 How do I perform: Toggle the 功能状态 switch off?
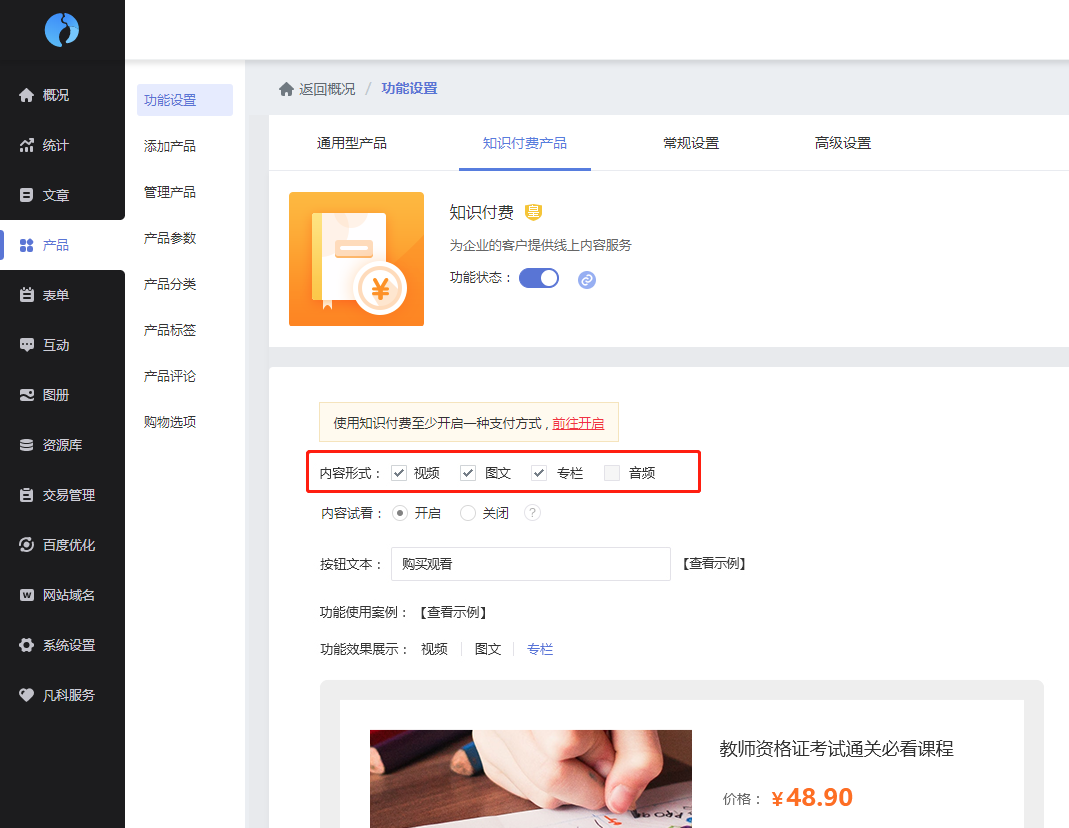539,278
